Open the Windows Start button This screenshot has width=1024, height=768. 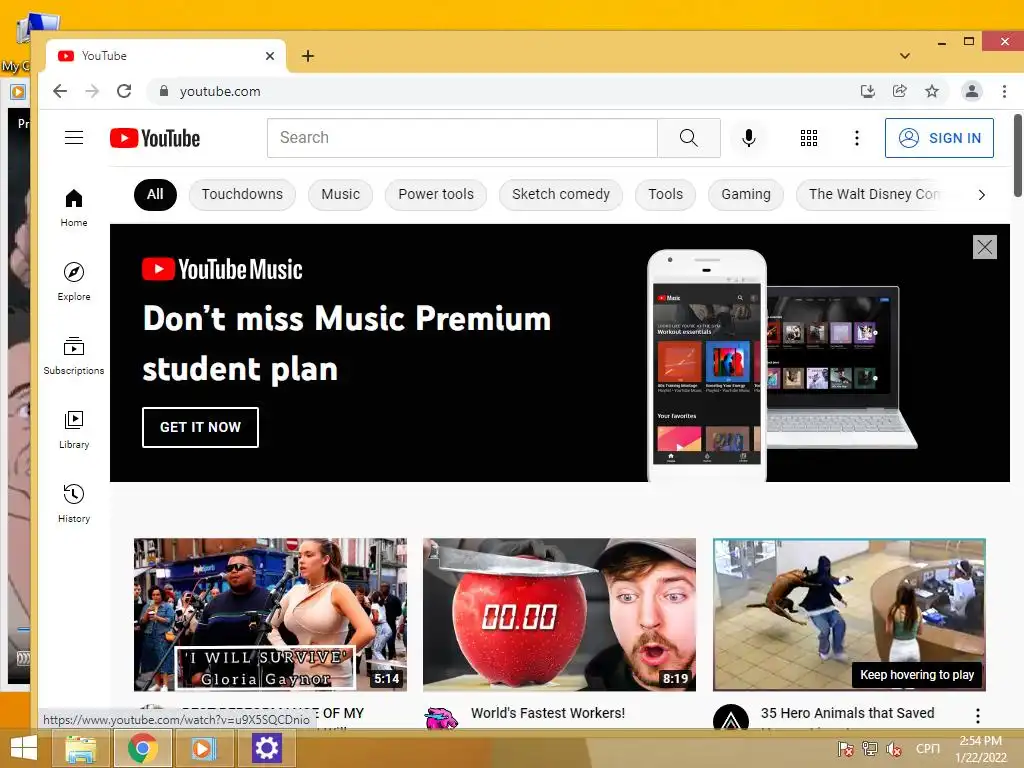(x=24, y=748)
